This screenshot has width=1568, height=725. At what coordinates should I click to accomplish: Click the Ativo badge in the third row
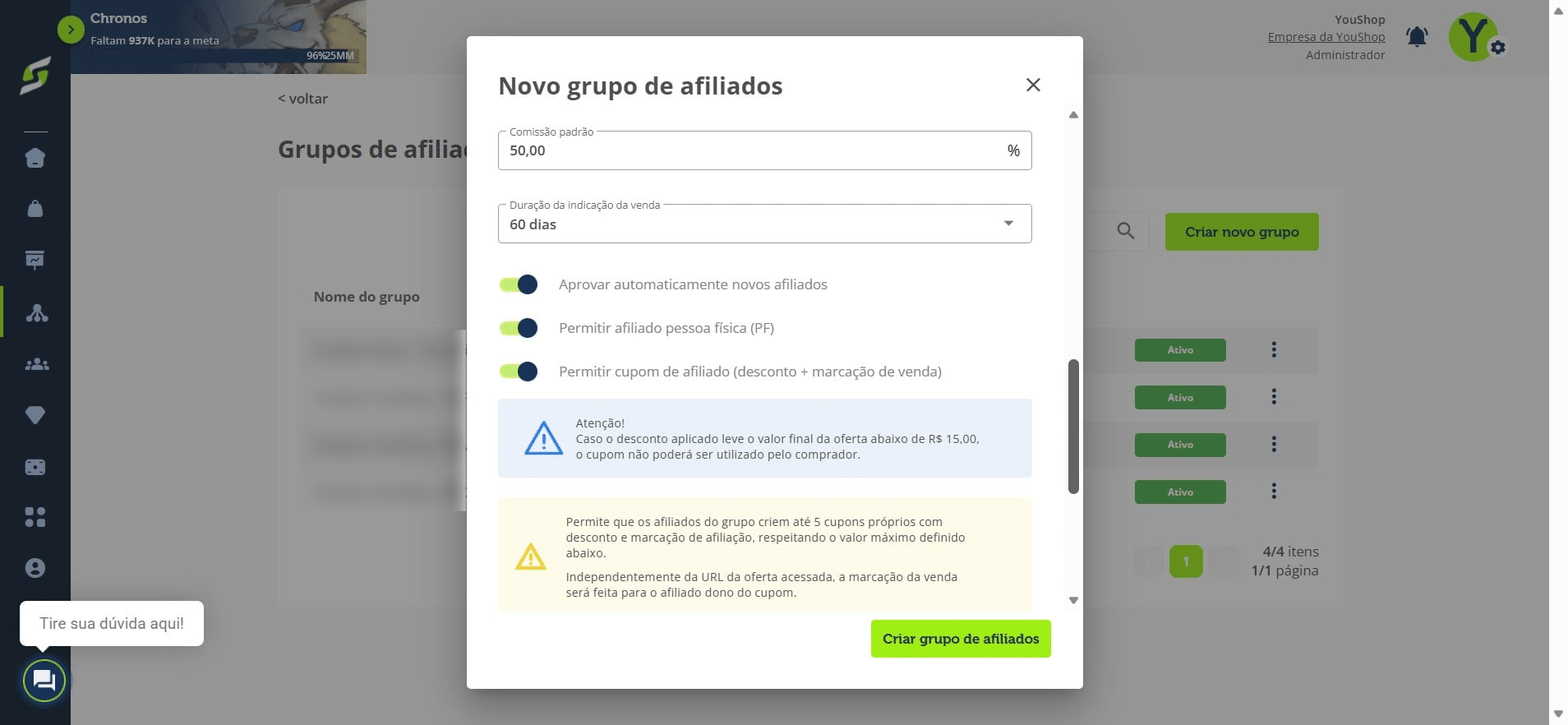coord(1180,445)
